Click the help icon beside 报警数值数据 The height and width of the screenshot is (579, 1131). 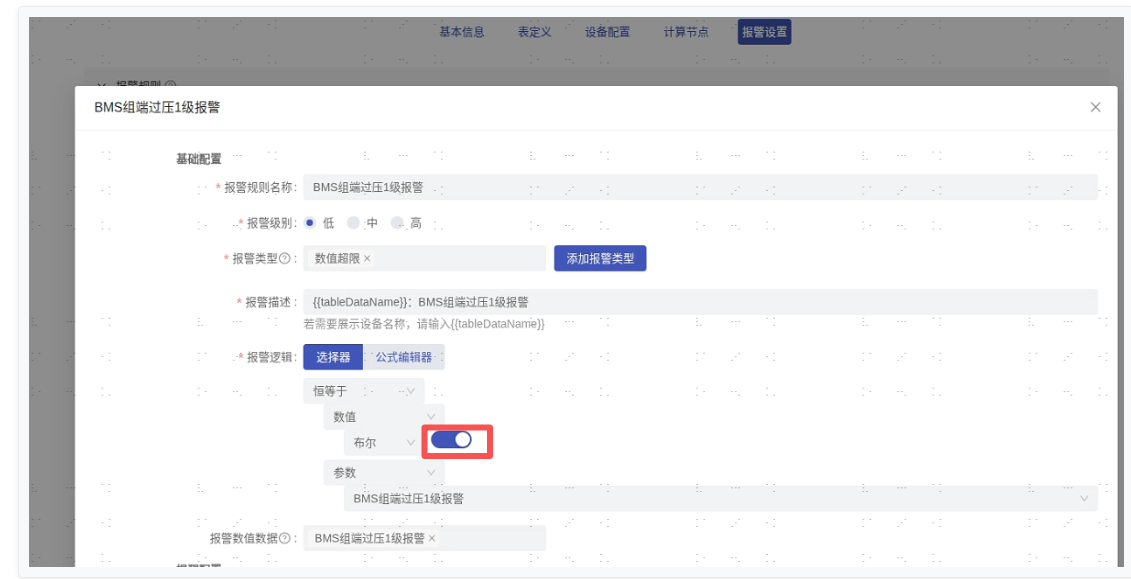[285, 539]
